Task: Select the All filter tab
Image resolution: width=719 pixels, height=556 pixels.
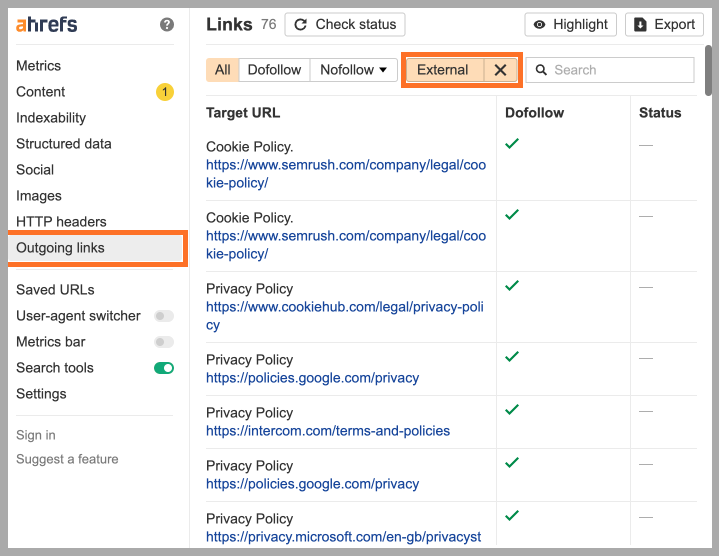Action: (x=222, y=70)
